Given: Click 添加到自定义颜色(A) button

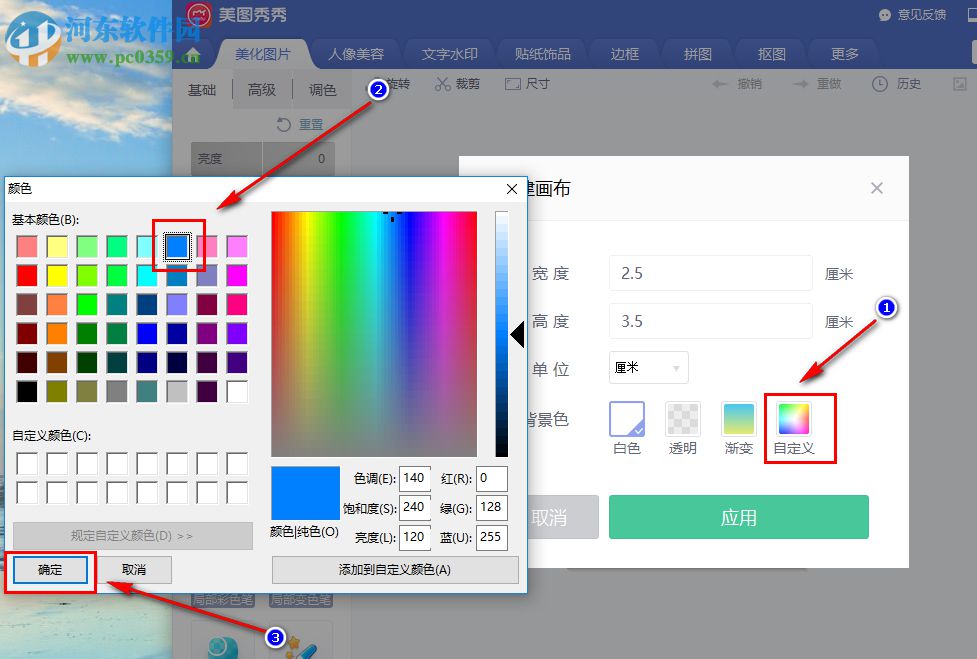Looking at the screenshot, I should (x=394, y=570).
